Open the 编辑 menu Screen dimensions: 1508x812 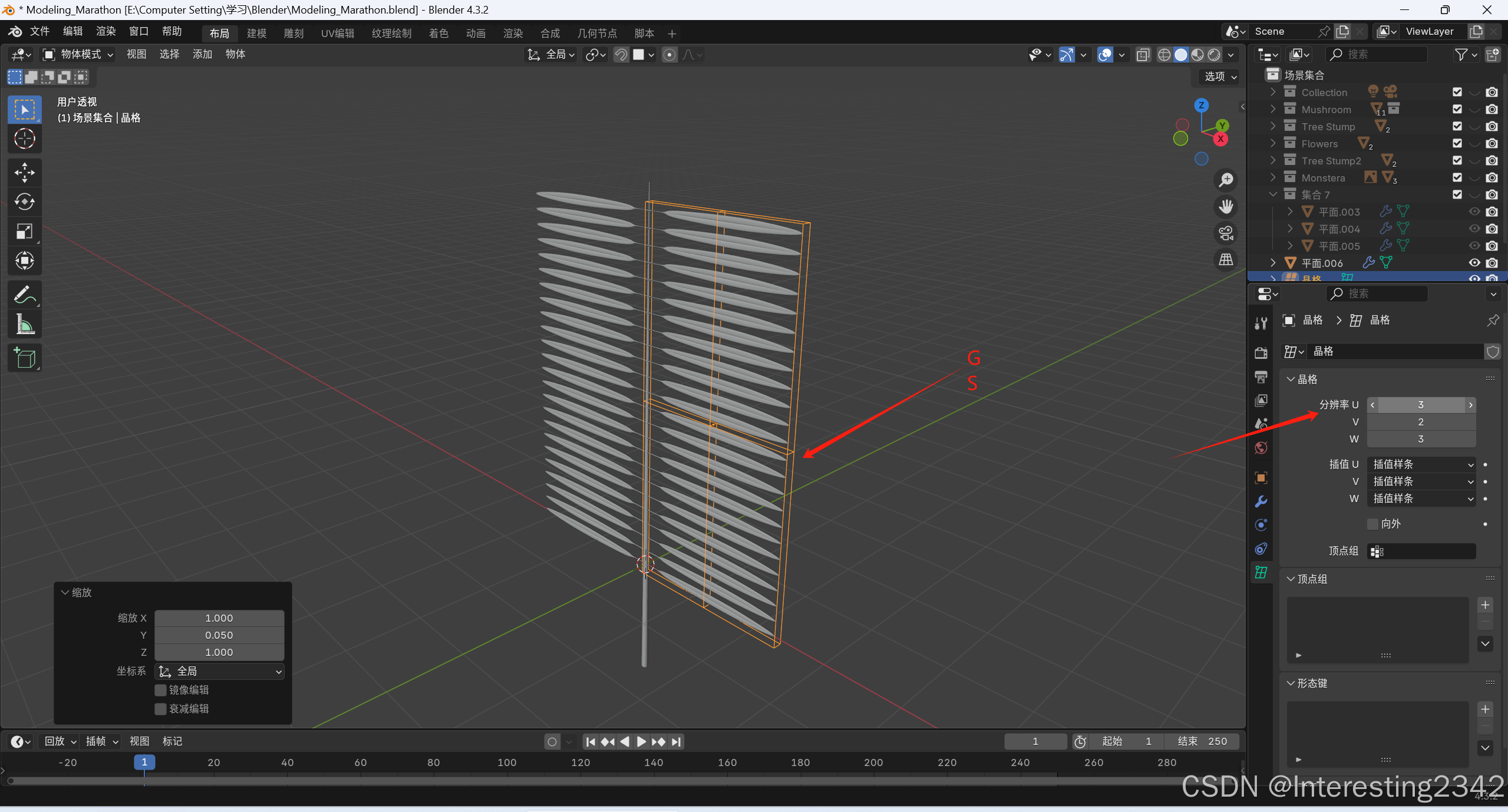72,31
